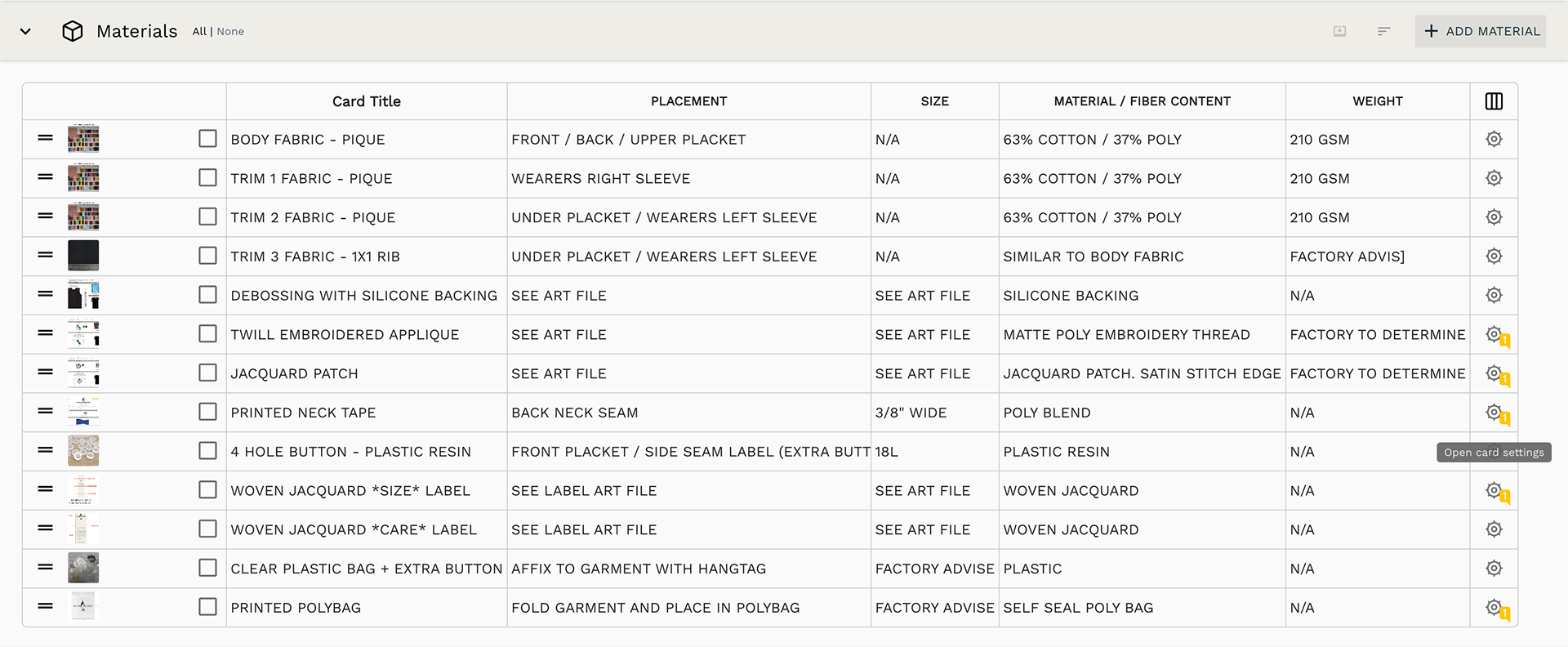Collapse the Materials section chevron

tap(25, 31)
